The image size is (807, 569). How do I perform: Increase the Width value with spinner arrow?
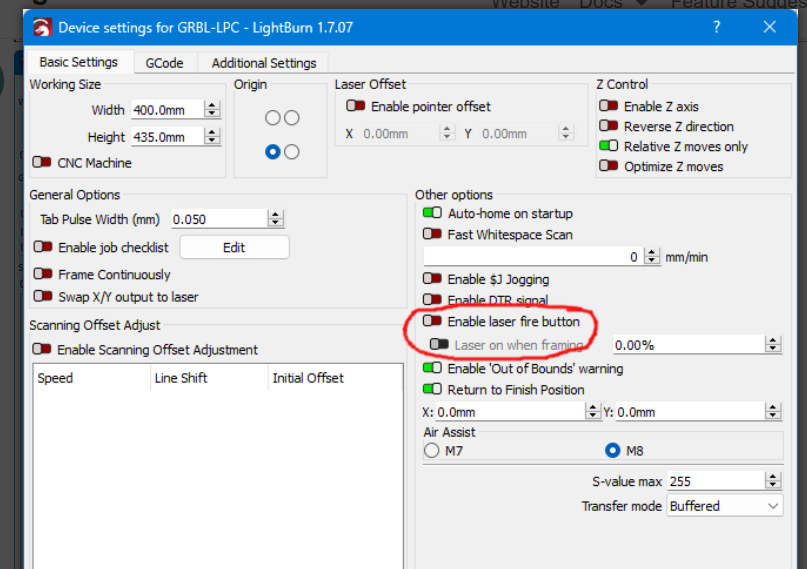point(212,105)
